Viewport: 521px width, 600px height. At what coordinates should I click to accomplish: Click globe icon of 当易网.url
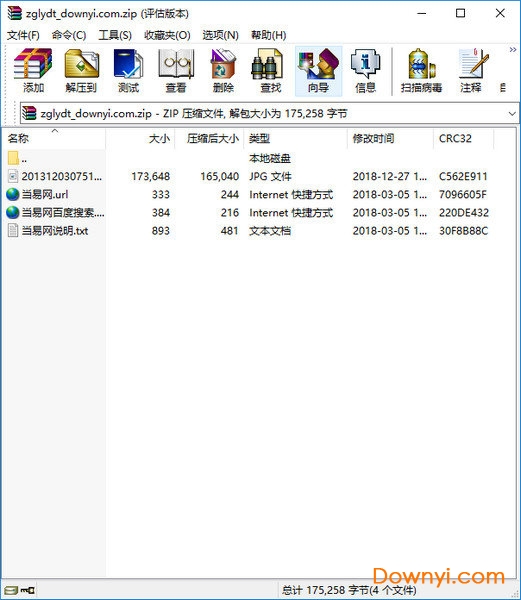13,194
